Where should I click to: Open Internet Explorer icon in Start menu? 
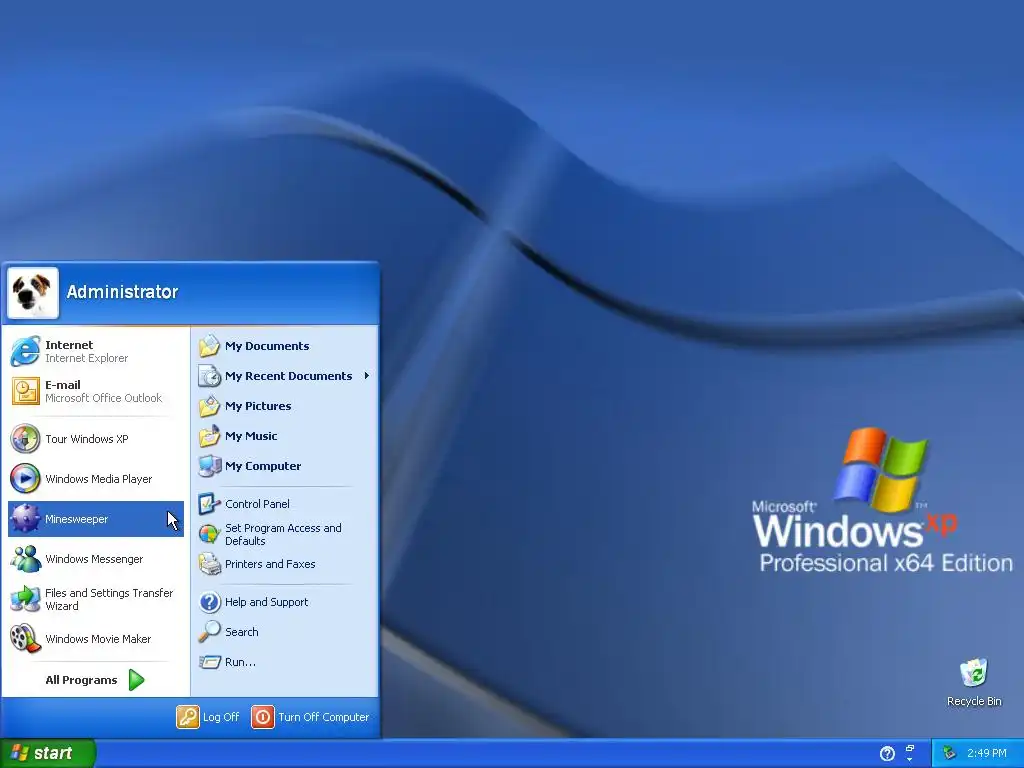click(x=25, y=351)
